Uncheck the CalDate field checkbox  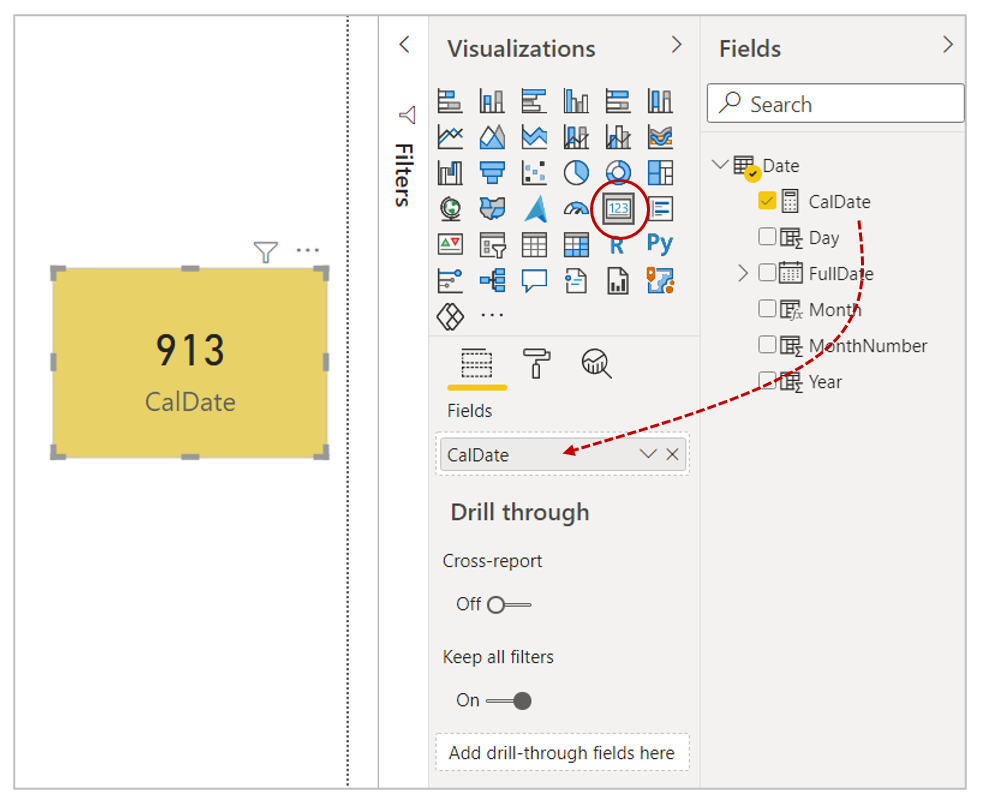pos(767,201)
